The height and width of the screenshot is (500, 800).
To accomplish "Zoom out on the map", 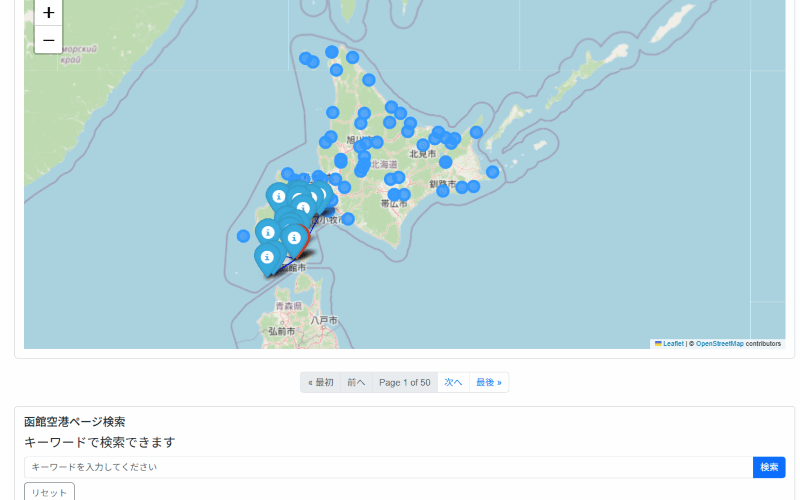I will tap(48, 39).
